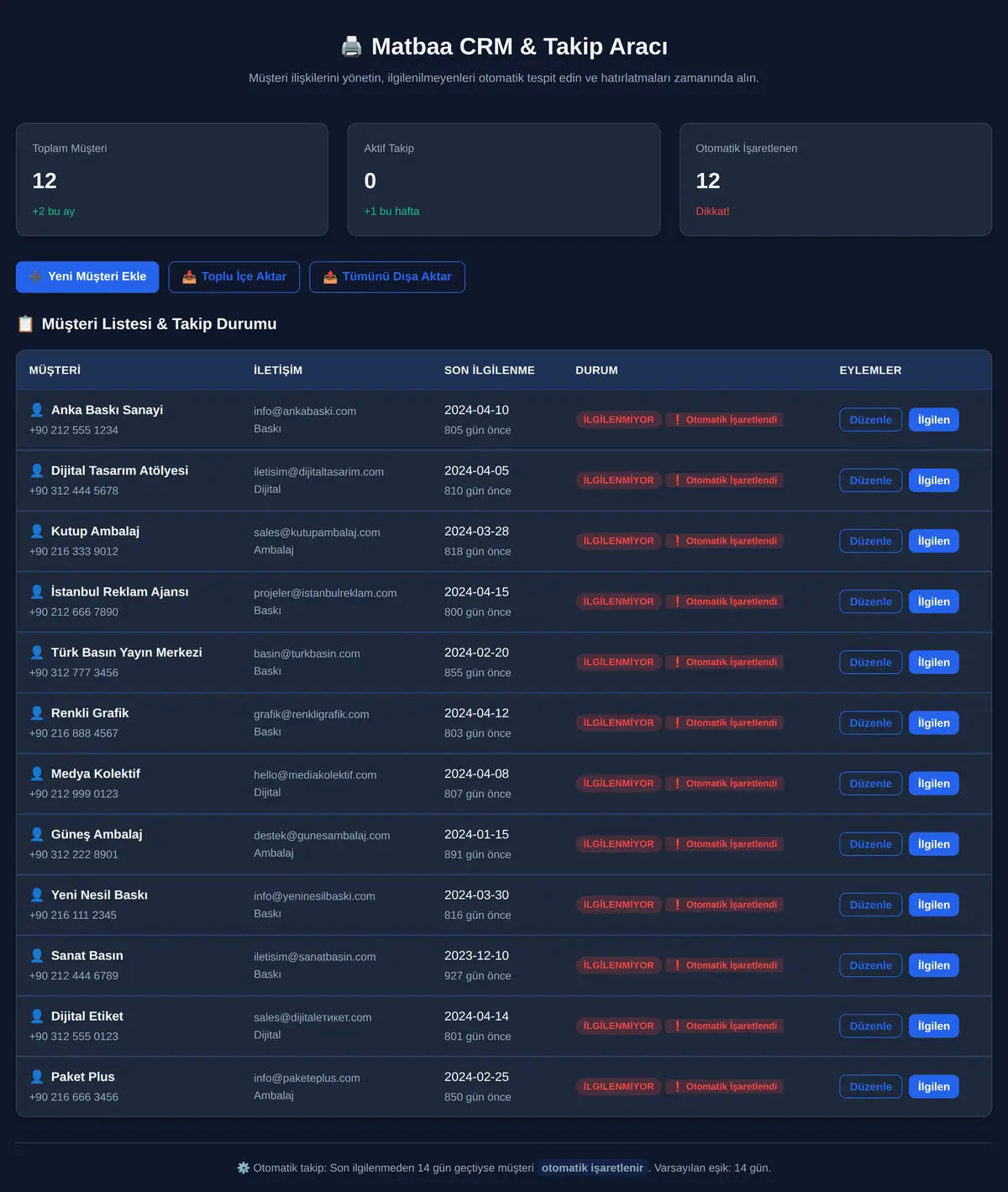The height and width of the screenshot is (1192, 1008).
Task: Click the printer icon in the title
Action: tap(351, 46)
